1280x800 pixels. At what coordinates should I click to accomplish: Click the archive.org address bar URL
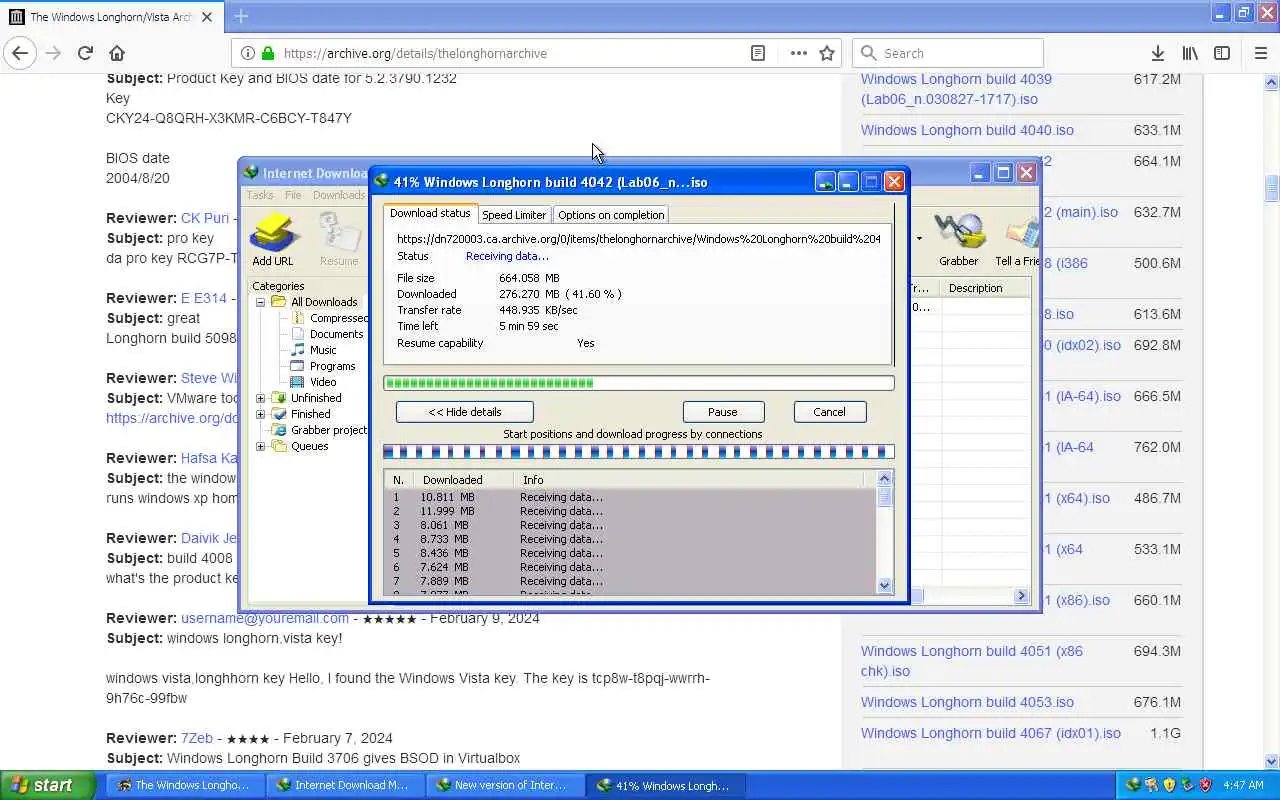click(415, 53)
